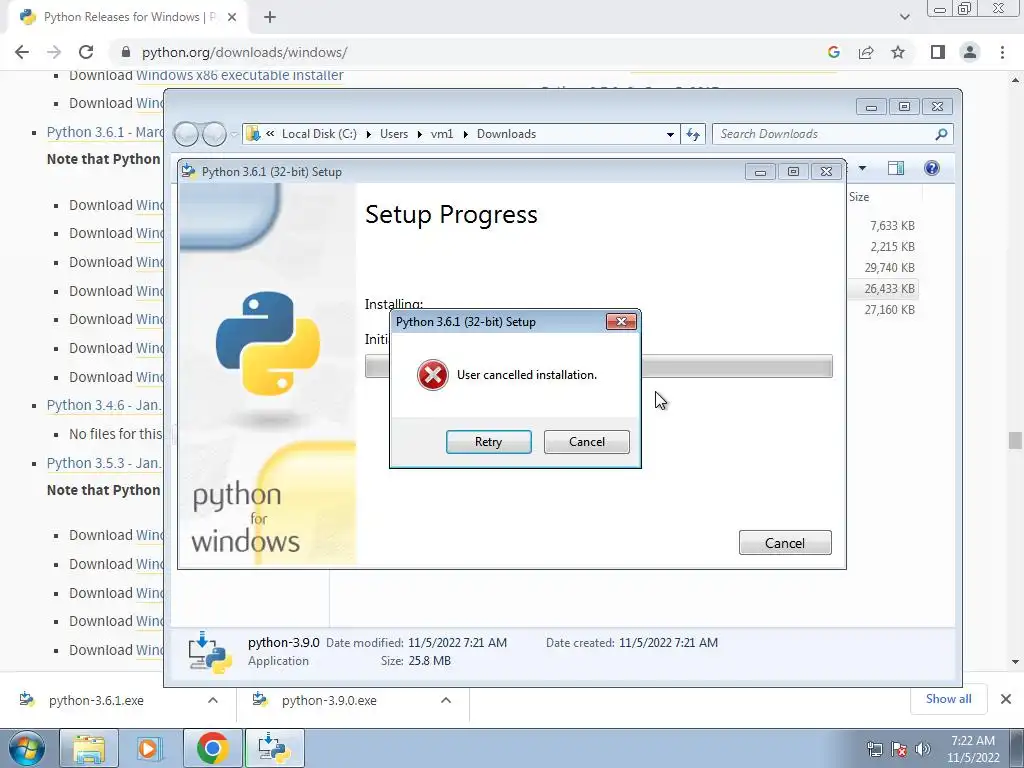This screenshot has height=768, width=1024.
Task: Open Windows Start menu
Action: click(x=26, y=748)
